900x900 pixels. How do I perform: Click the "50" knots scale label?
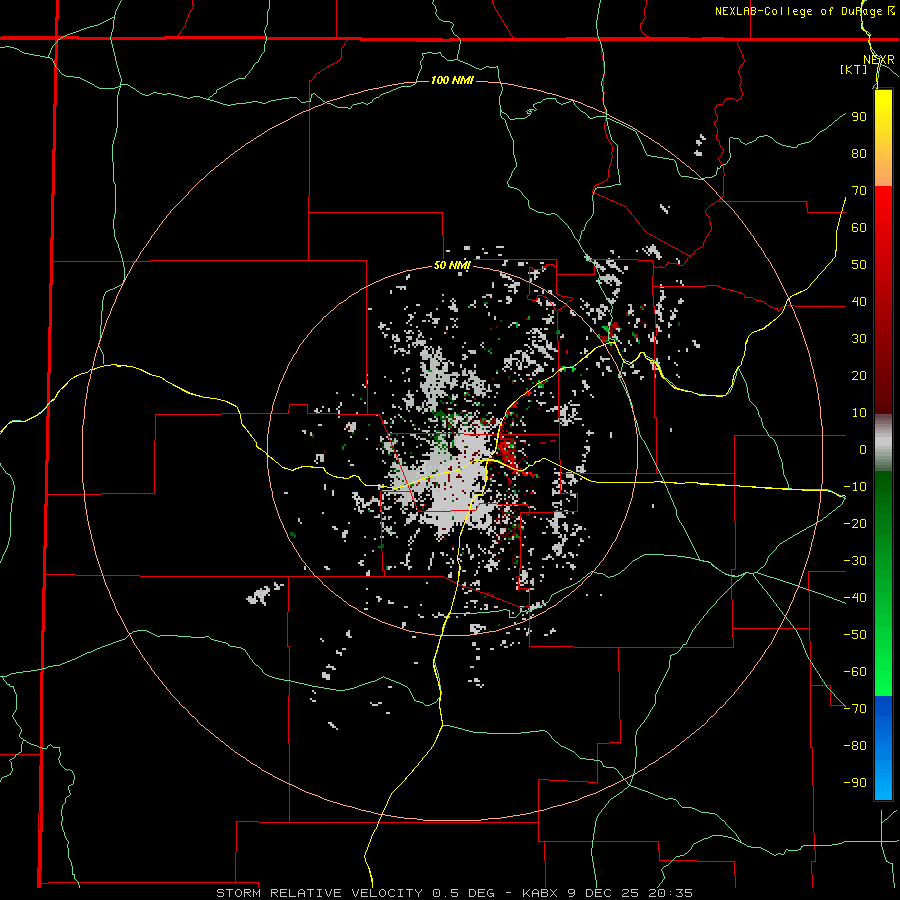pos(859,265)
